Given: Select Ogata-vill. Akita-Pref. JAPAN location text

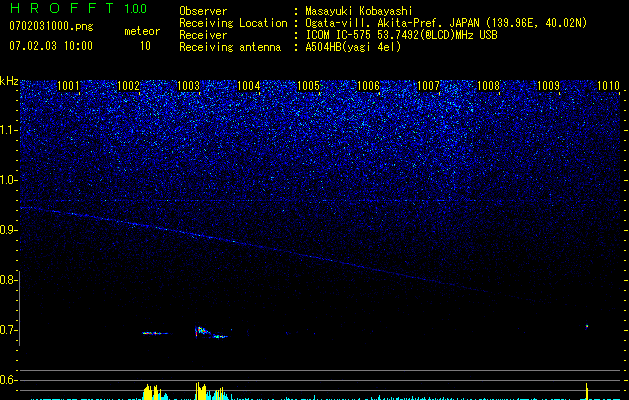Looking at the screenshot, I should click(446, 23).
